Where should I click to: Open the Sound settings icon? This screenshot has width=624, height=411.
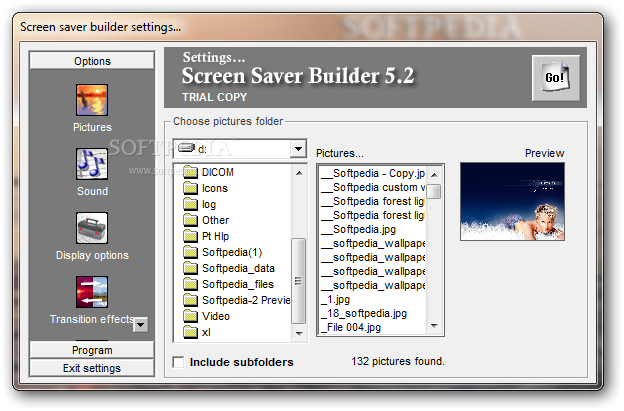92,164
